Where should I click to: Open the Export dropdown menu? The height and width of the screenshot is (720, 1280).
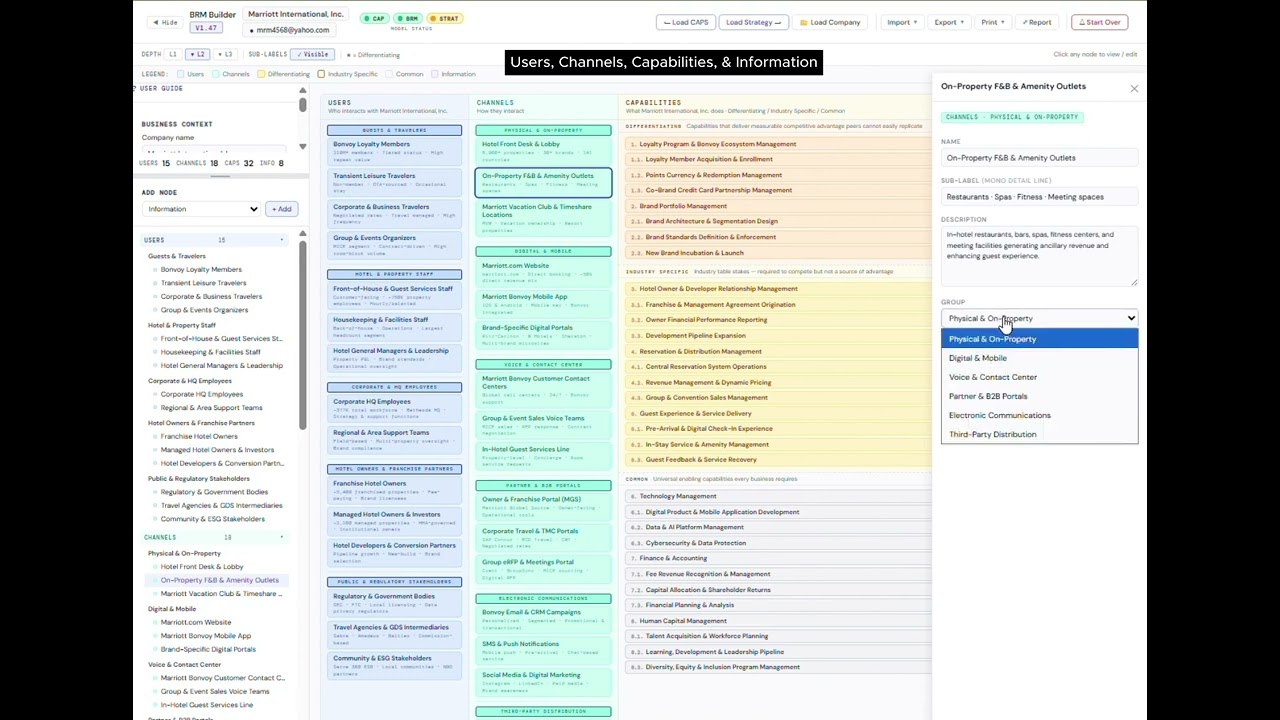tap(948, 22)
